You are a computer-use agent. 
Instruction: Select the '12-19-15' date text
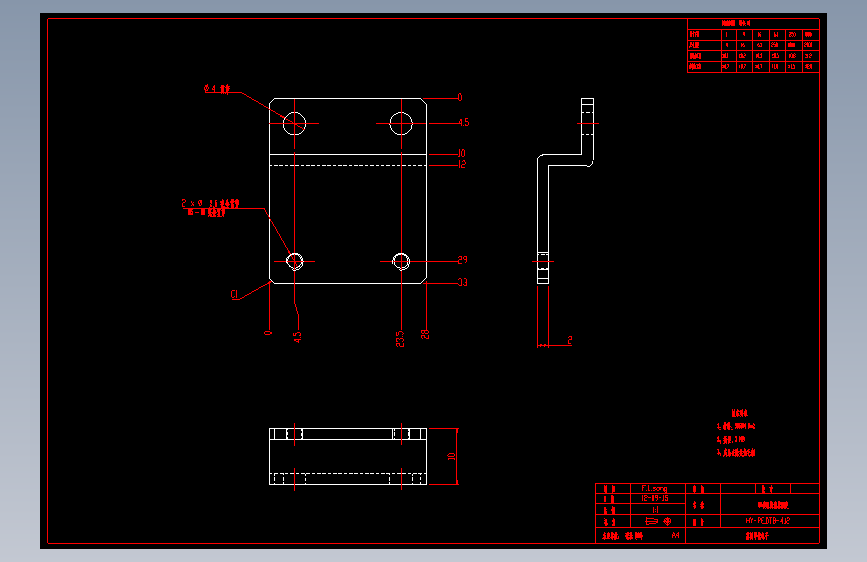click(655, 498)
